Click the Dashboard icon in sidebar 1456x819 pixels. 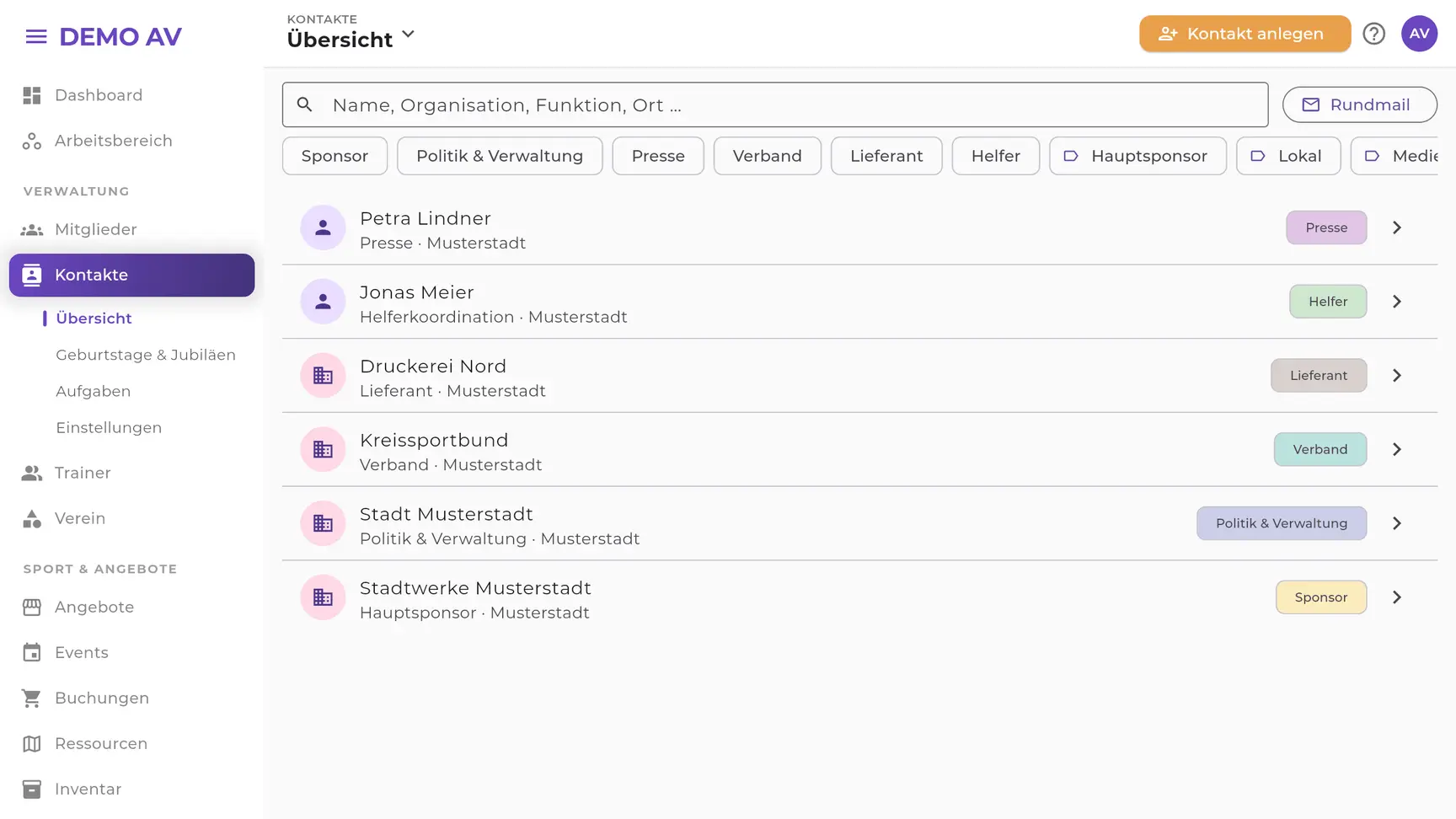32,95
